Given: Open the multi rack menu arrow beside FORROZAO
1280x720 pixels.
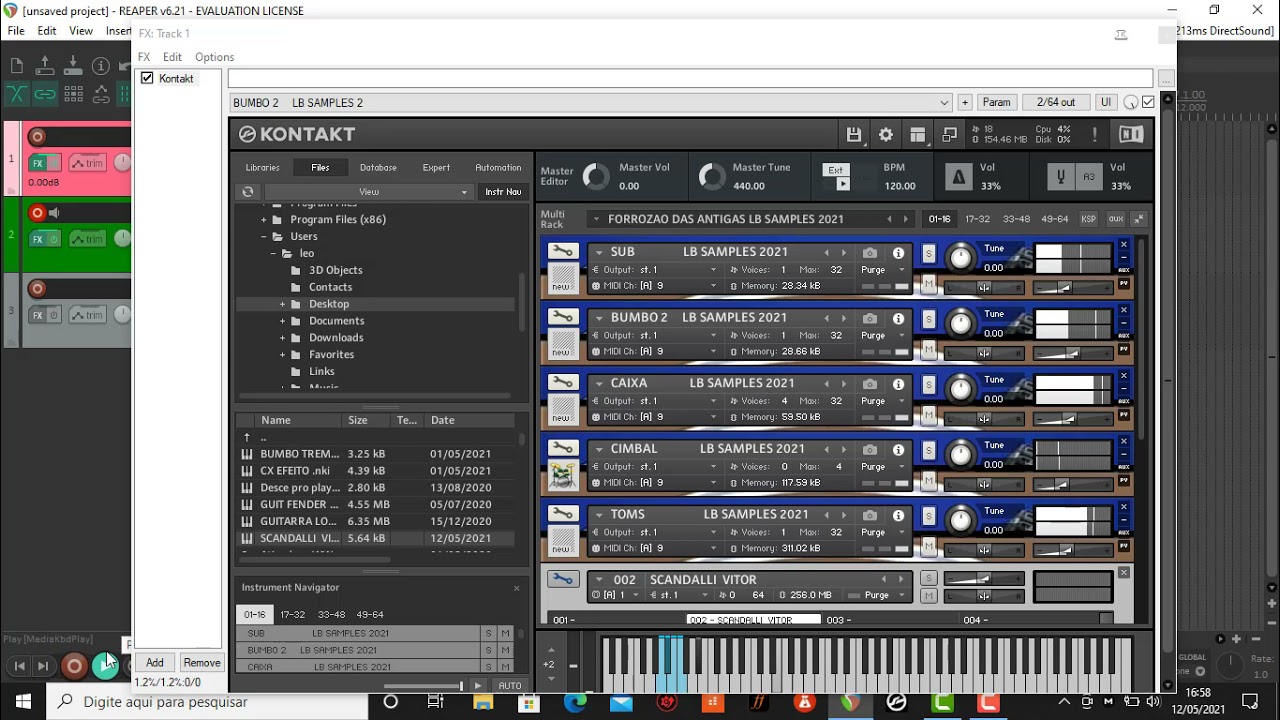Looking at the screenshot, I should (596, 219).
